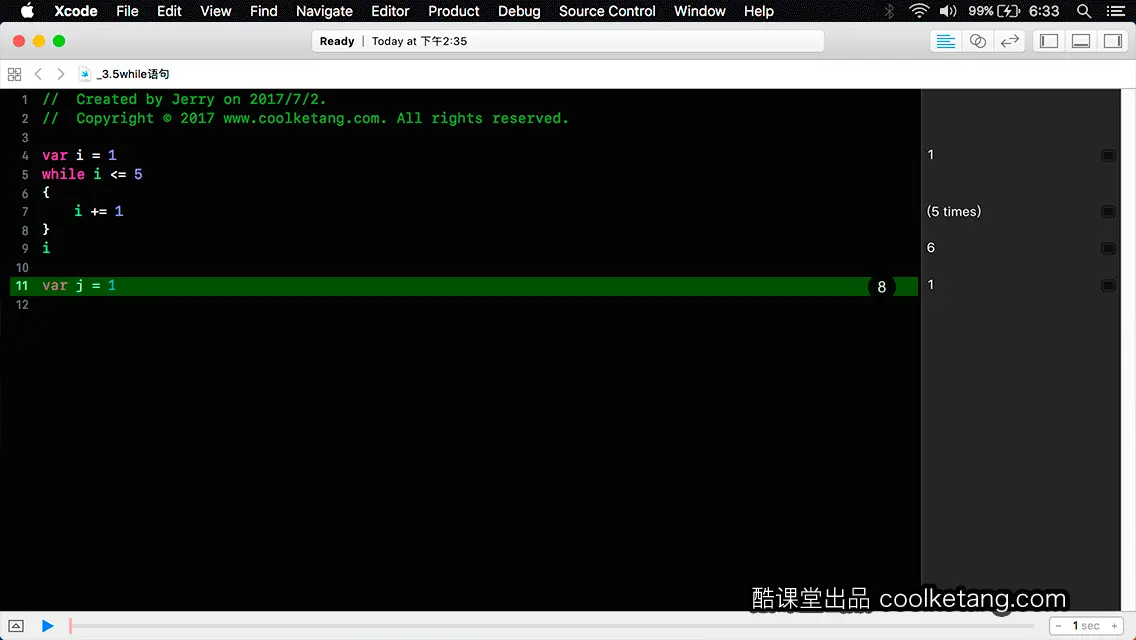The height and width of the screenshot is (640, 1136).
Task: Open the Navigate menu
Action: pos(324,11)
